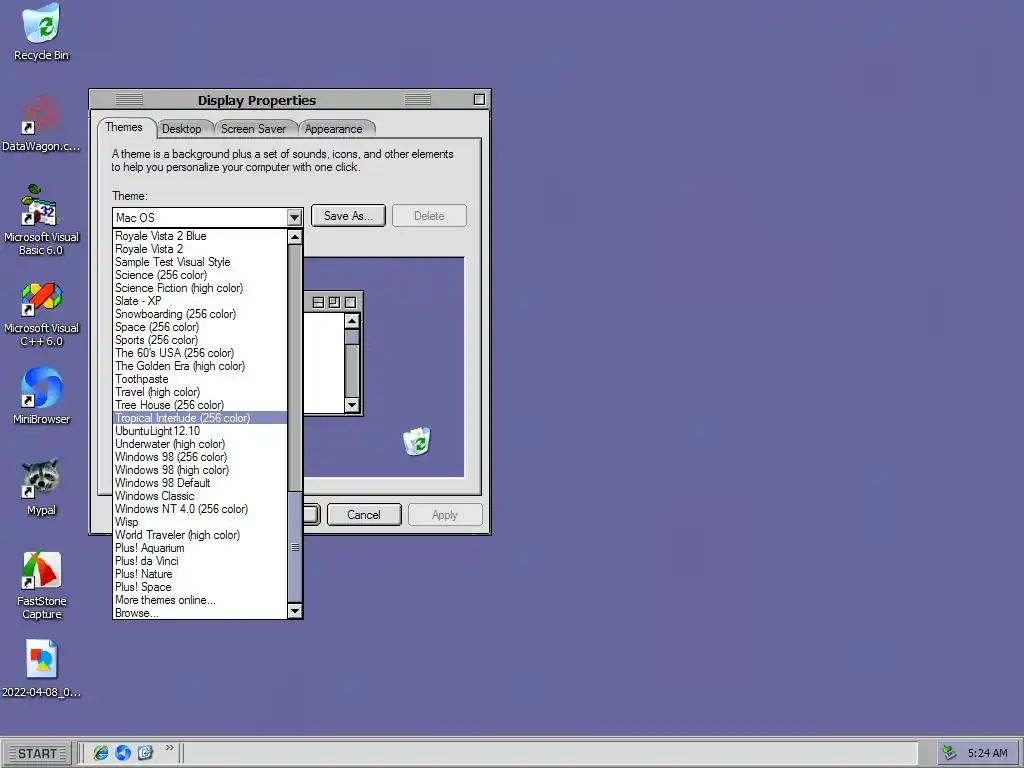Click the Delete button
Viewport: 1024px width, 768px height.
point(429,216)
